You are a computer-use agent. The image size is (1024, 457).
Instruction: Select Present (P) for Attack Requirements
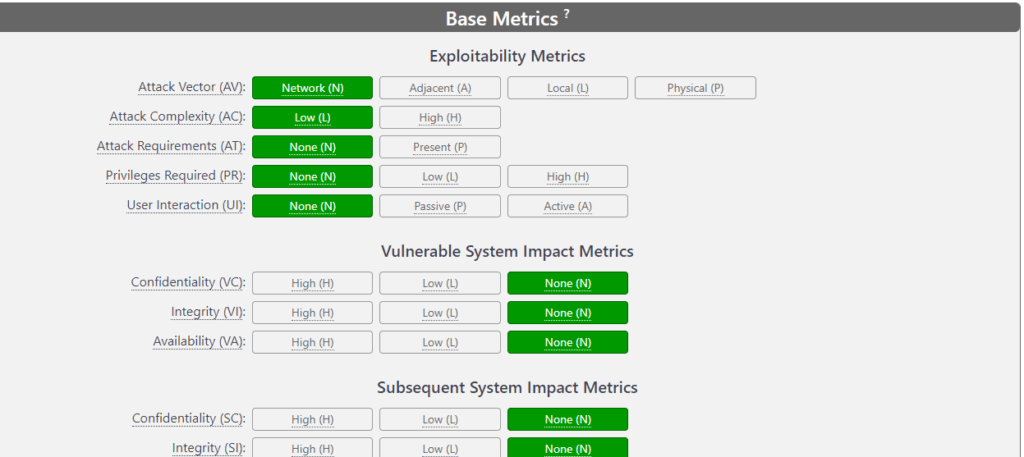click(x=440, y=147)
